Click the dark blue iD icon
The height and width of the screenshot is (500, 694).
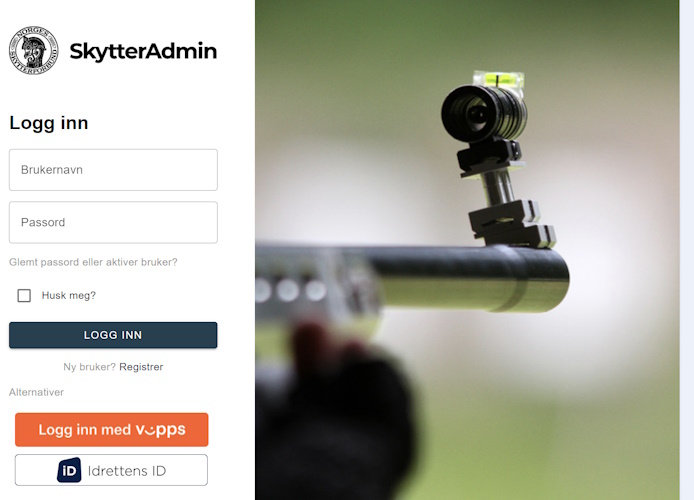pyautogui.click(x=69, y=470)
